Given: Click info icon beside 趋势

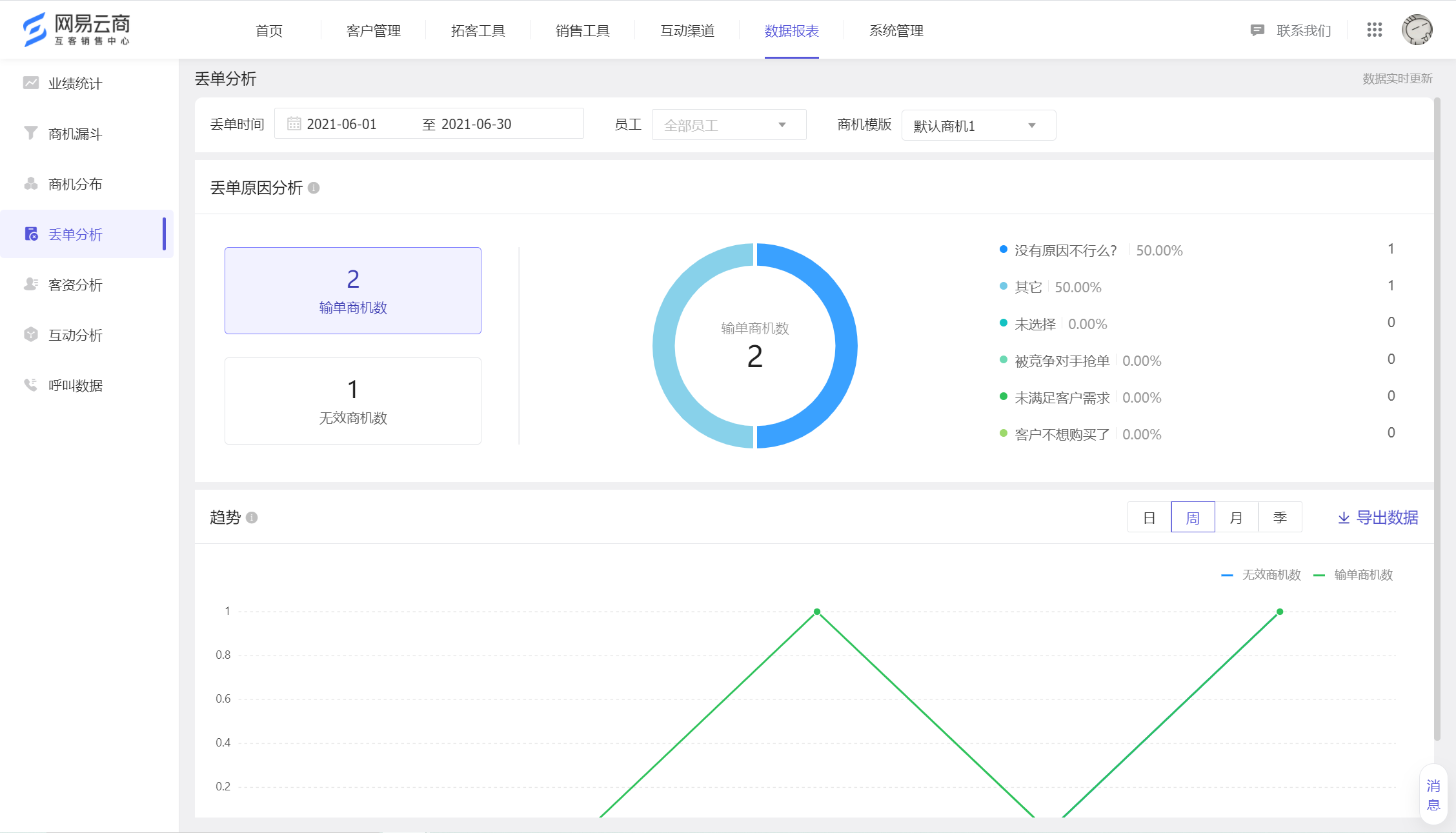Looking at the screenshot, I should pyautogui.click(x=252, y=517).
